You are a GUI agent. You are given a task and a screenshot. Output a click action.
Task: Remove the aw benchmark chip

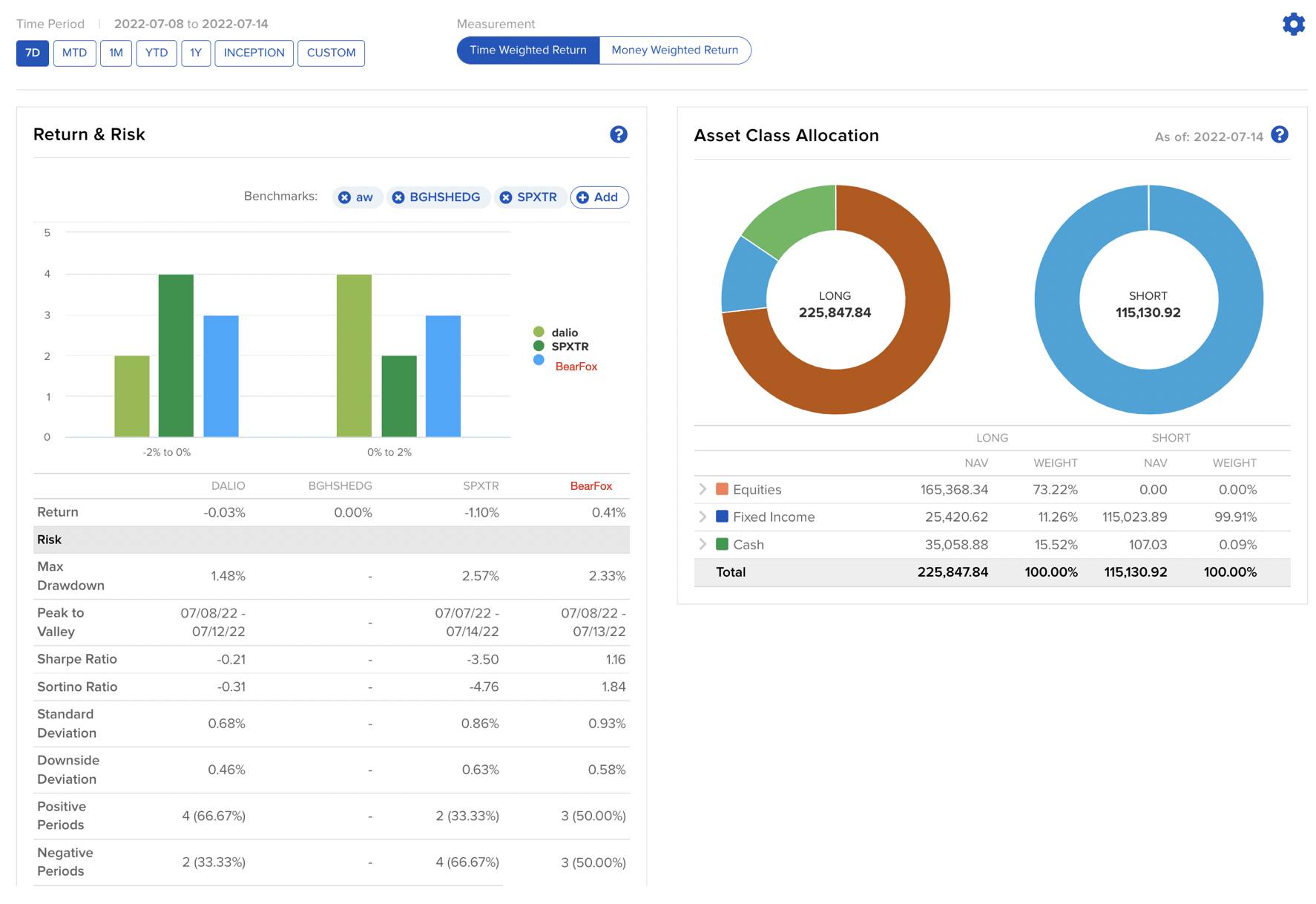click(x=345, y=197)
